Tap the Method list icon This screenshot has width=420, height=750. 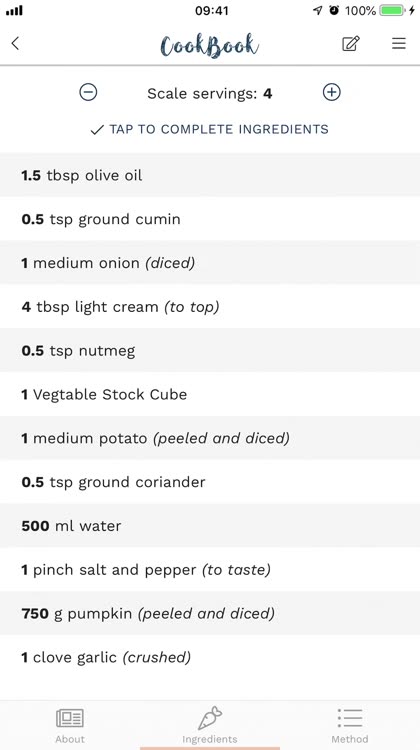(x=350, y=718)
